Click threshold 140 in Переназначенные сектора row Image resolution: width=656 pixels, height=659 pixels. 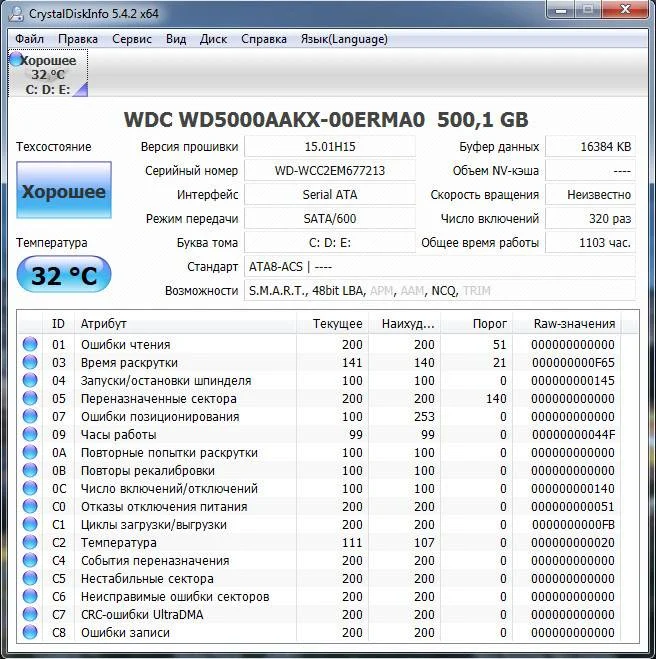[x=496, y=398]
